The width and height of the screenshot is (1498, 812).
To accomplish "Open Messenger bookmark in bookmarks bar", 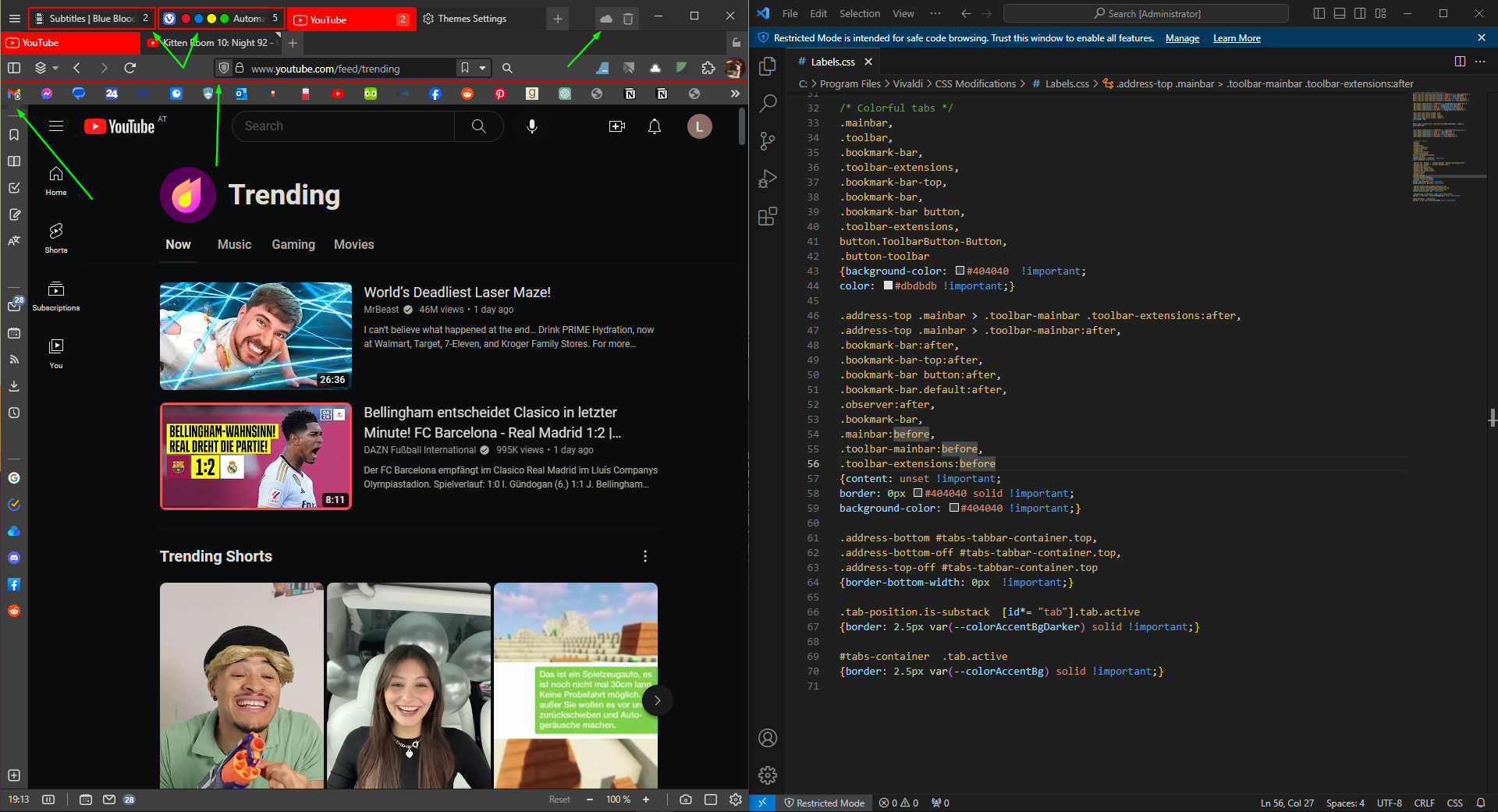I will (x=47, y=94).
